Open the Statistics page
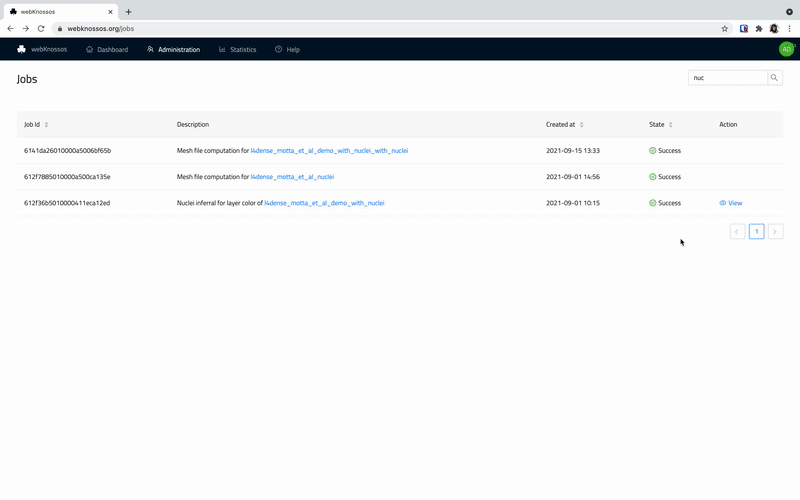This screenshot has height=500, width=800. click(237, 49)
